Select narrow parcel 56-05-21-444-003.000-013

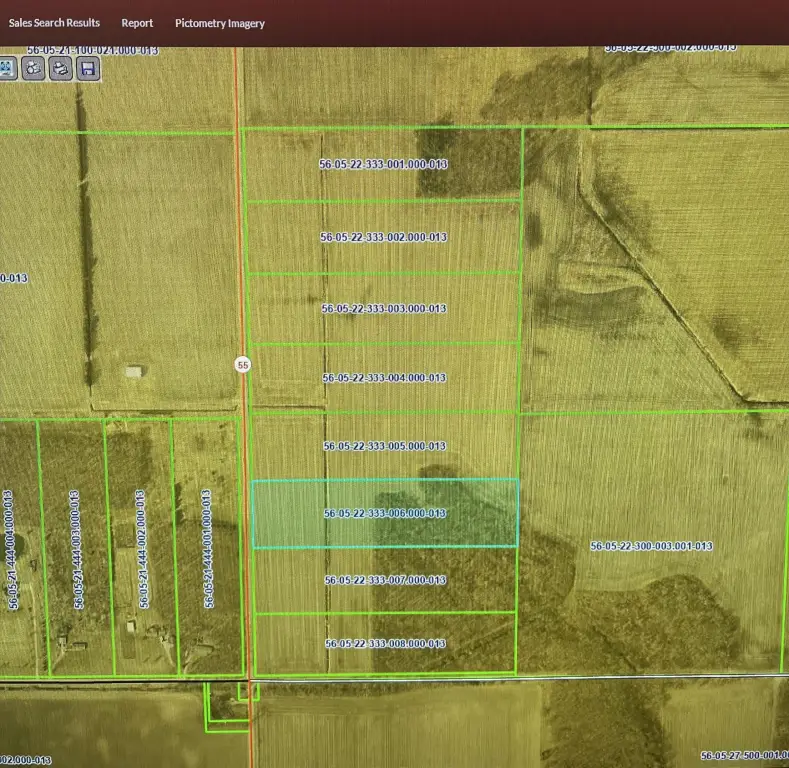(74, 548)
